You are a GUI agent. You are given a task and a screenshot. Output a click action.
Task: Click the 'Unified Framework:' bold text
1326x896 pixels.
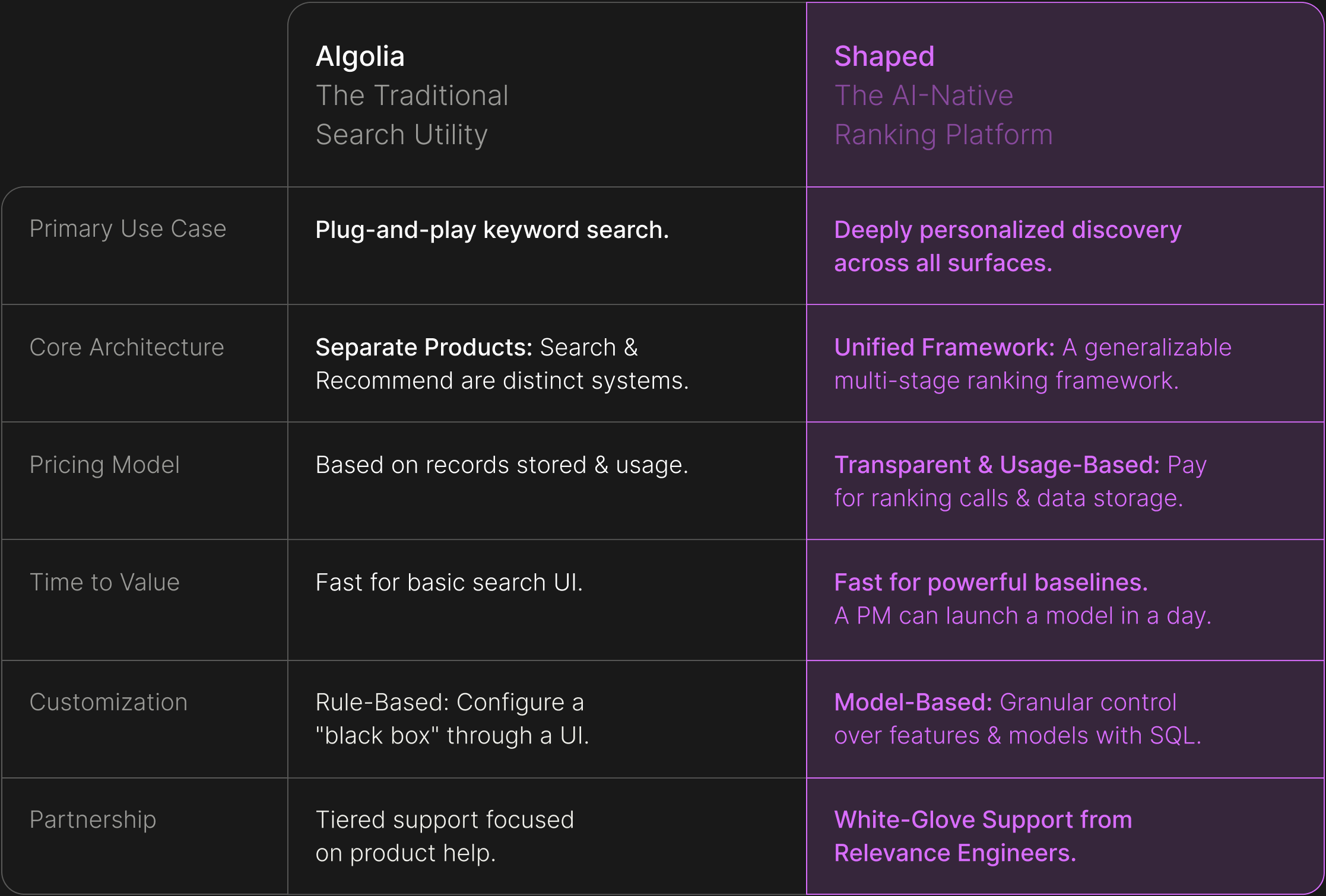coord(944,347)
